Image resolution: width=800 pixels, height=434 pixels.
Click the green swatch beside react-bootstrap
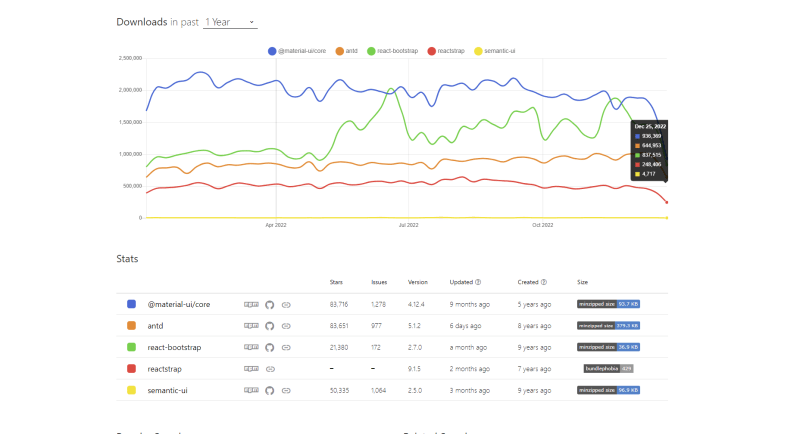(131, 347)
